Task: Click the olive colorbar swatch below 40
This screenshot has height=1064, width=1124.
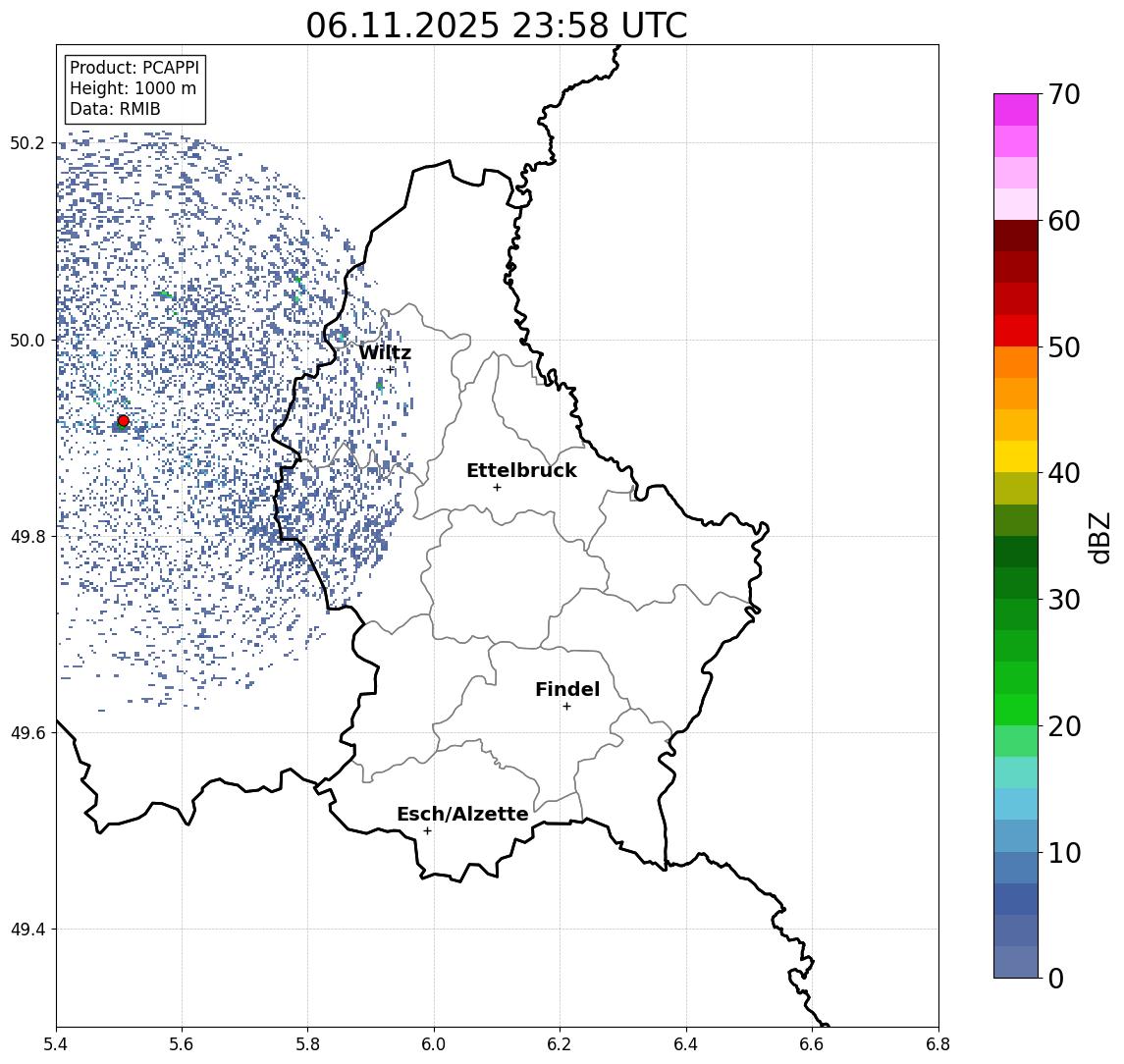Action: 1016,488
